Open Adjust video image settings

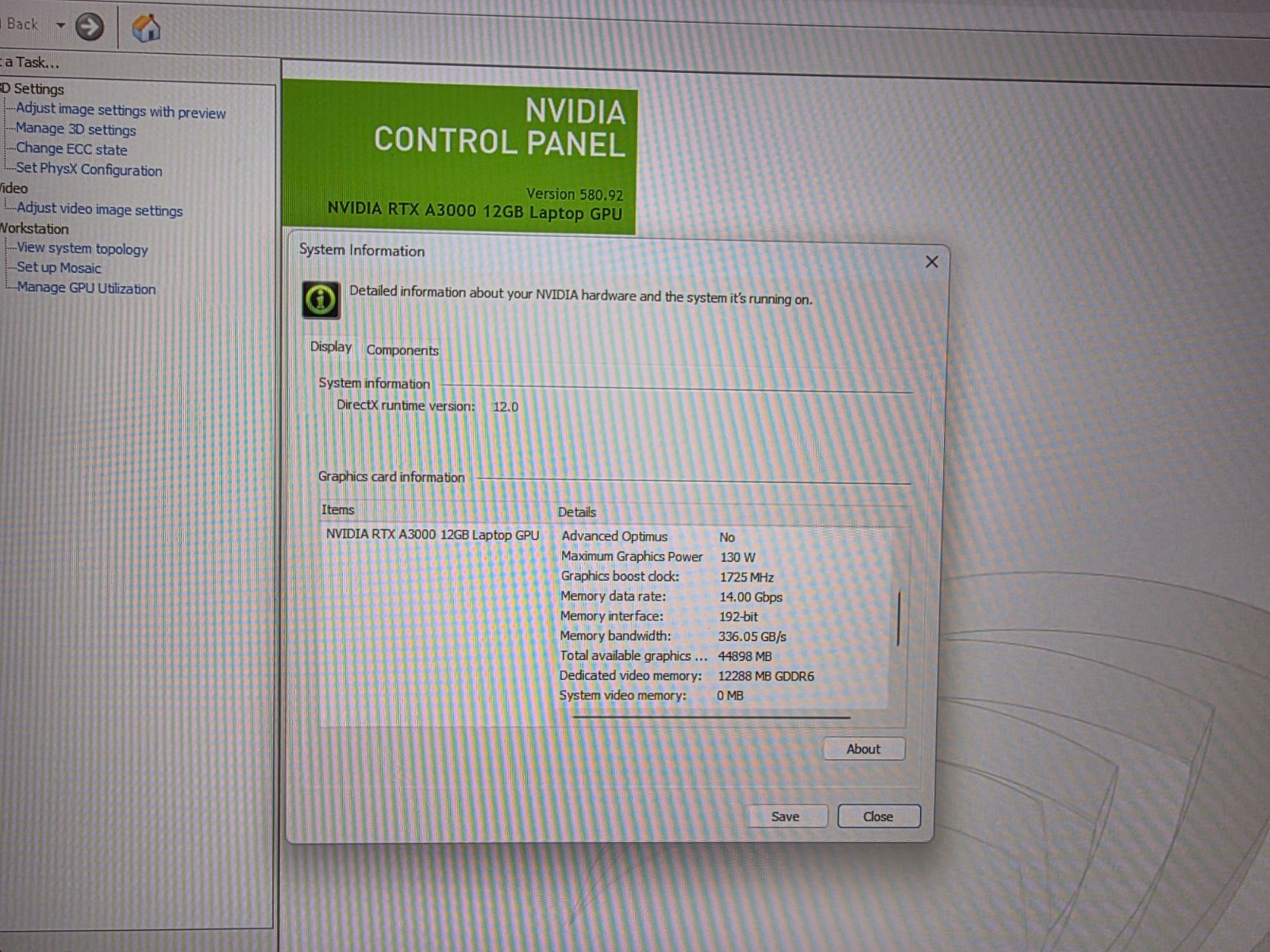point(100,209)
